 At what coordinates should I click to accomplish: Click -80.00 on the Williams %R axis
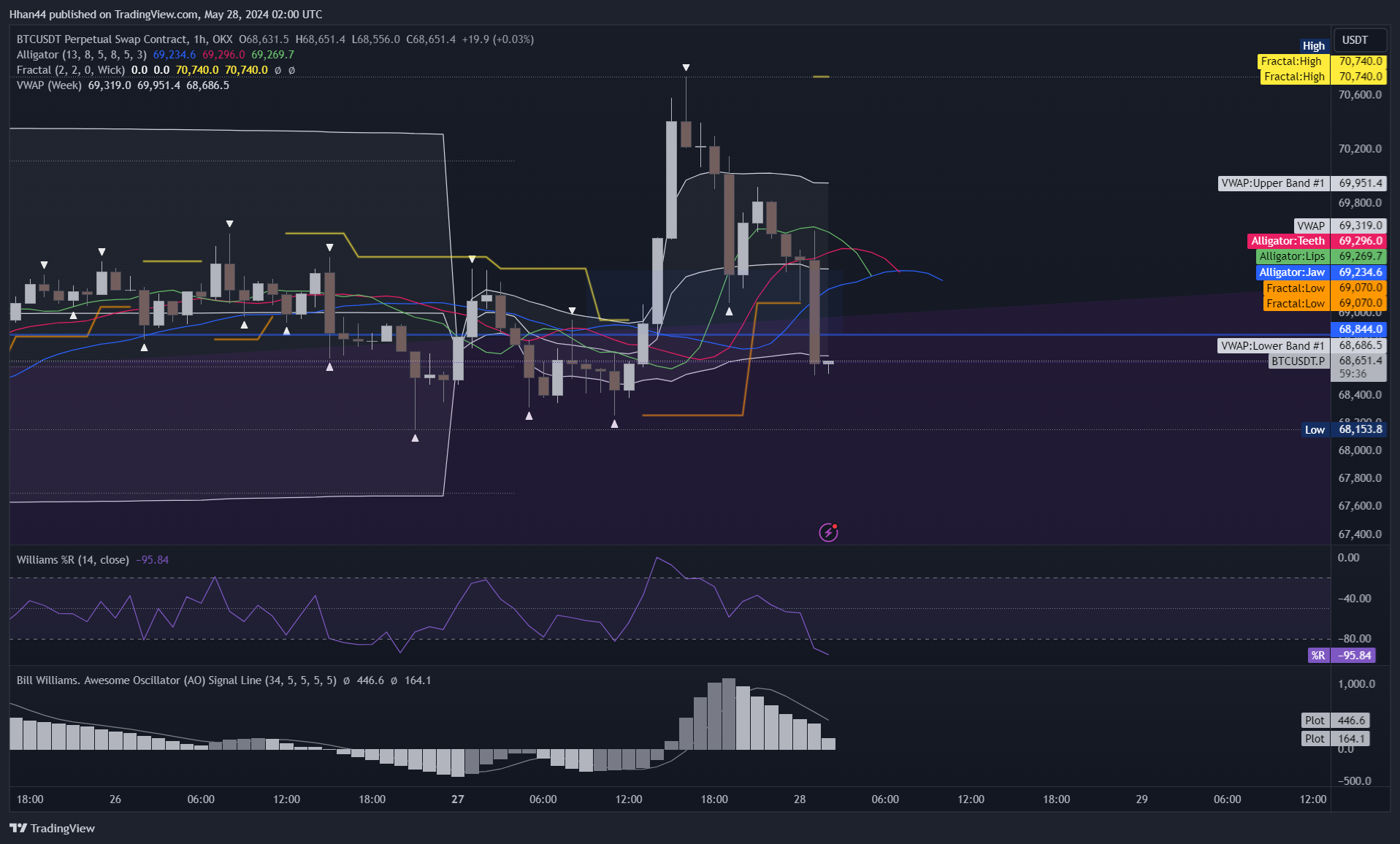click(1354, 639)
